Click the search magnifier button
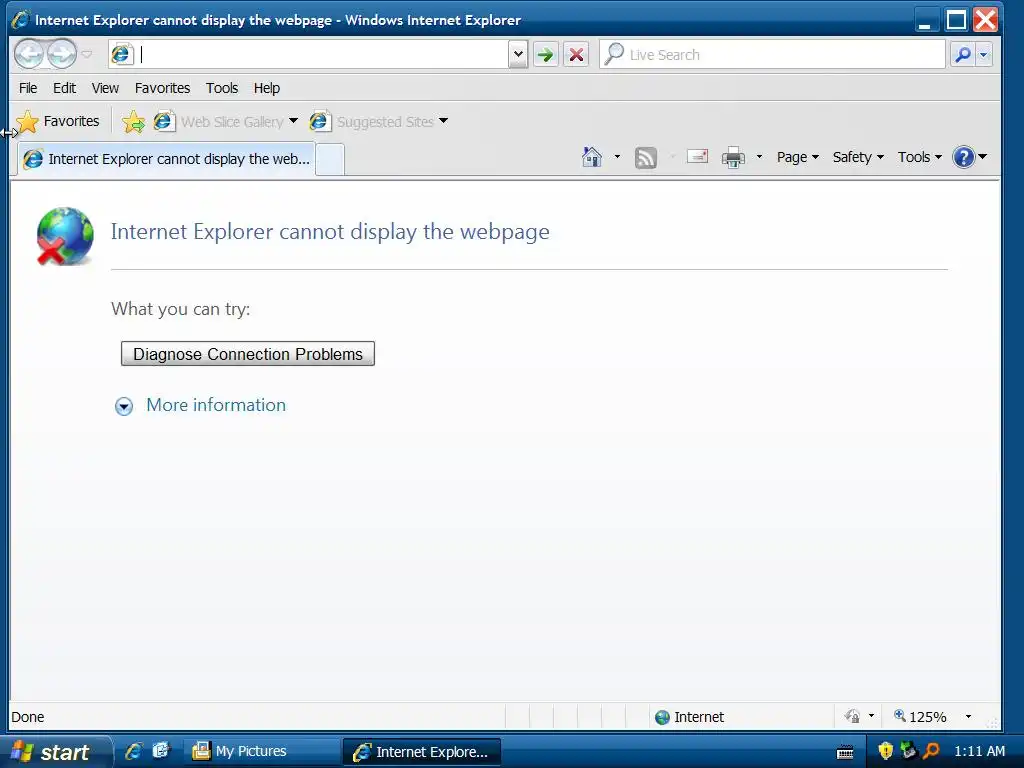Image resolution: width=1024 pixels, height=768 pixels. [x=963, y=54]
